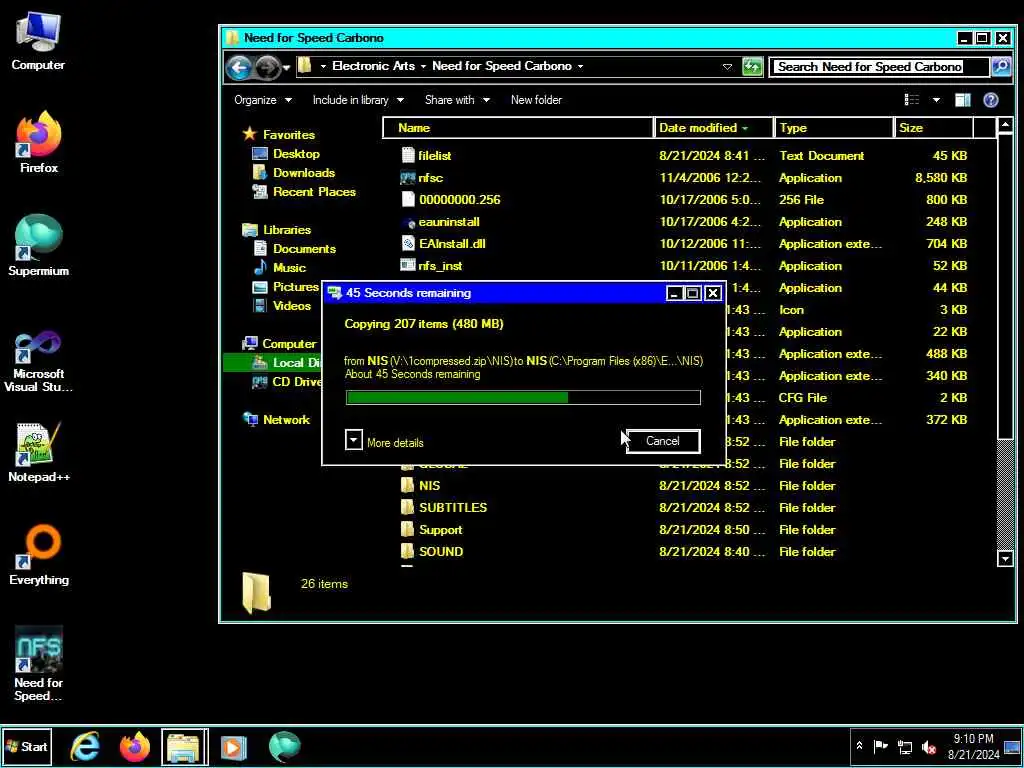Open the Supermium desktop shortcut
Screen dimensions: 1024x768
(39, 246)
